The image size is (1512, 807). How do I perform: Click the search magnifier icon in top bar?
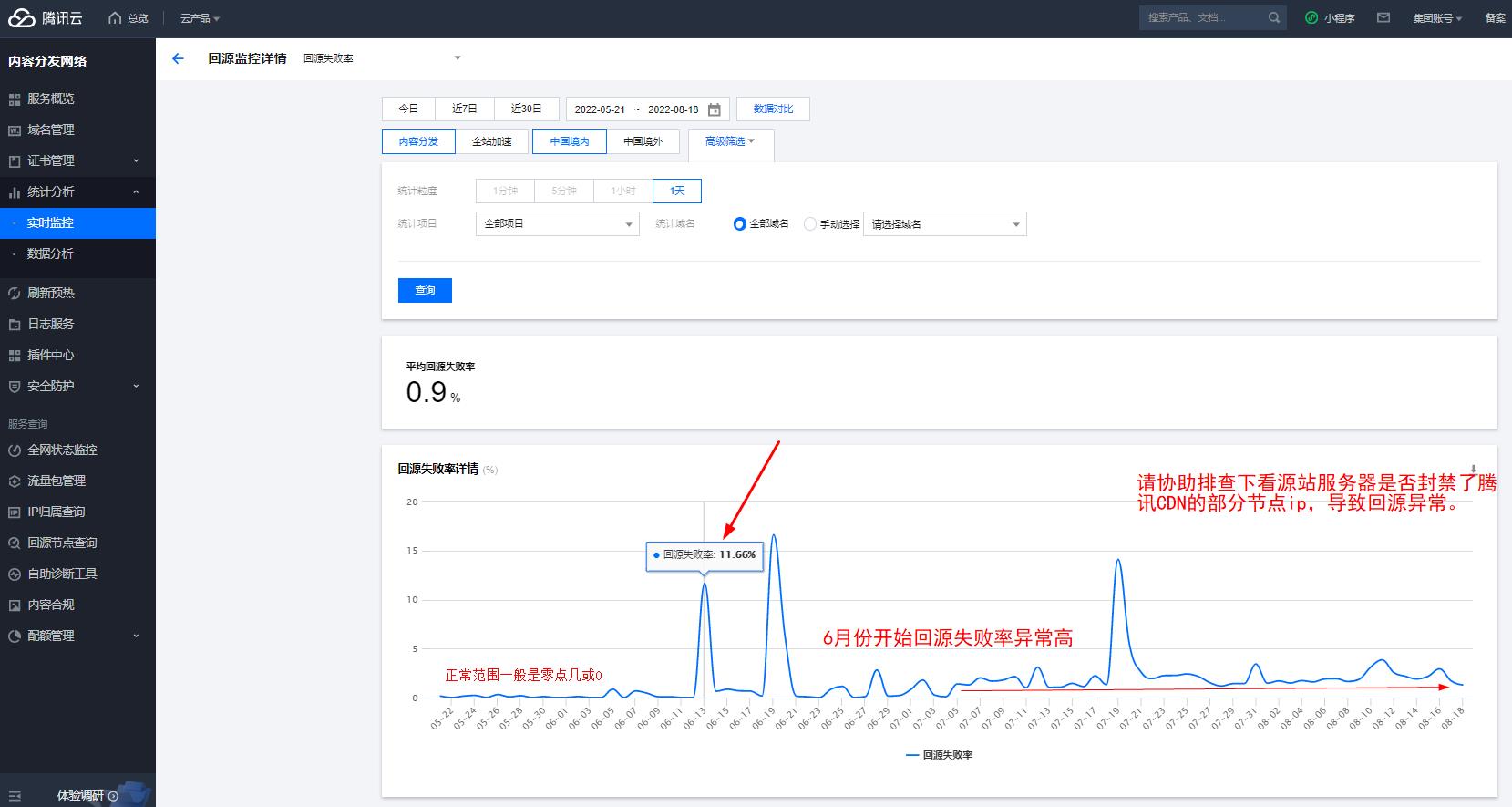tap(1273, 17)
